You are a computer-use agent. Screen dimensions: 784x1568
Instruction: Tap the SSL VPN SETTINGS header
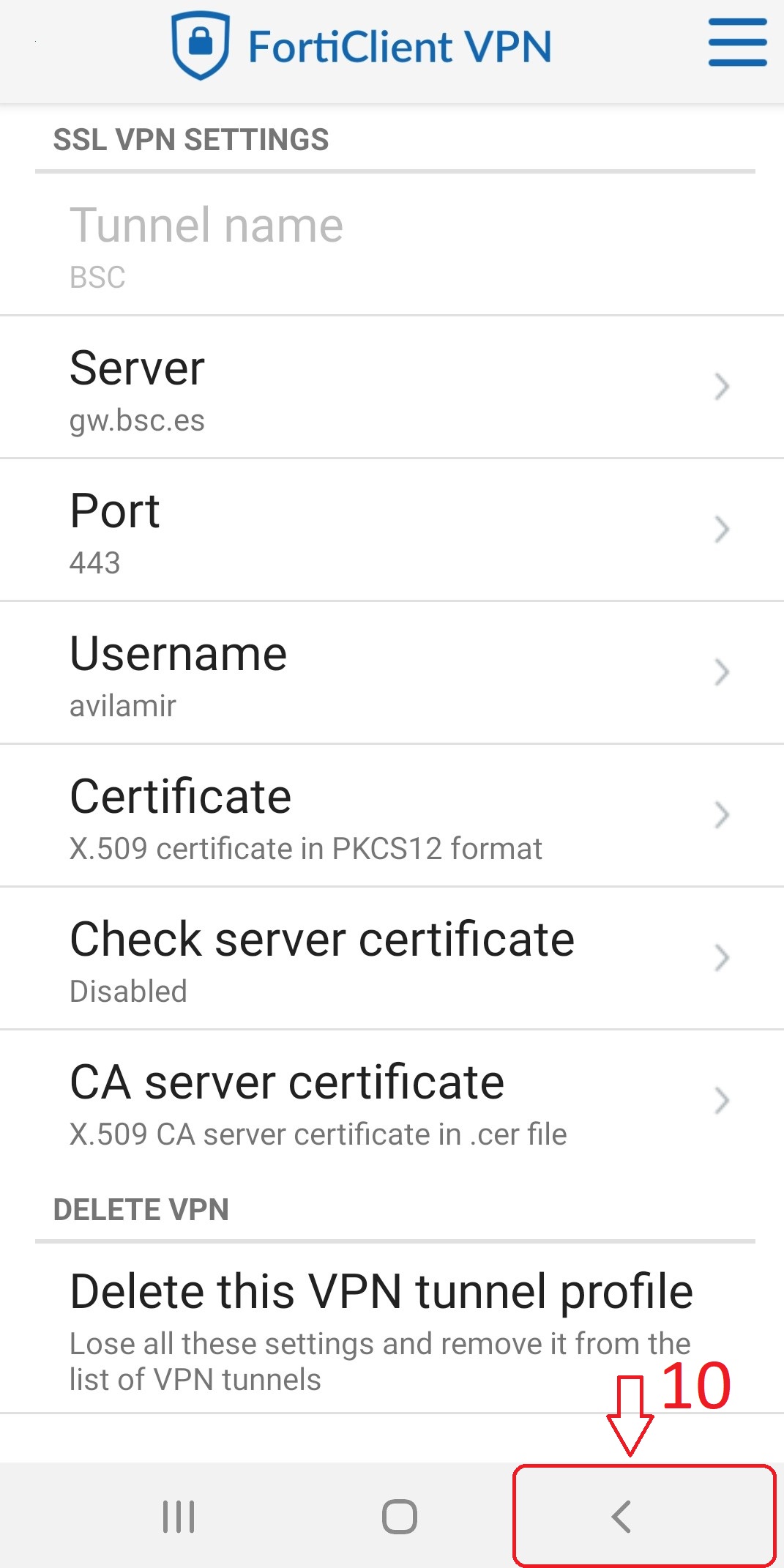[191, 140]
